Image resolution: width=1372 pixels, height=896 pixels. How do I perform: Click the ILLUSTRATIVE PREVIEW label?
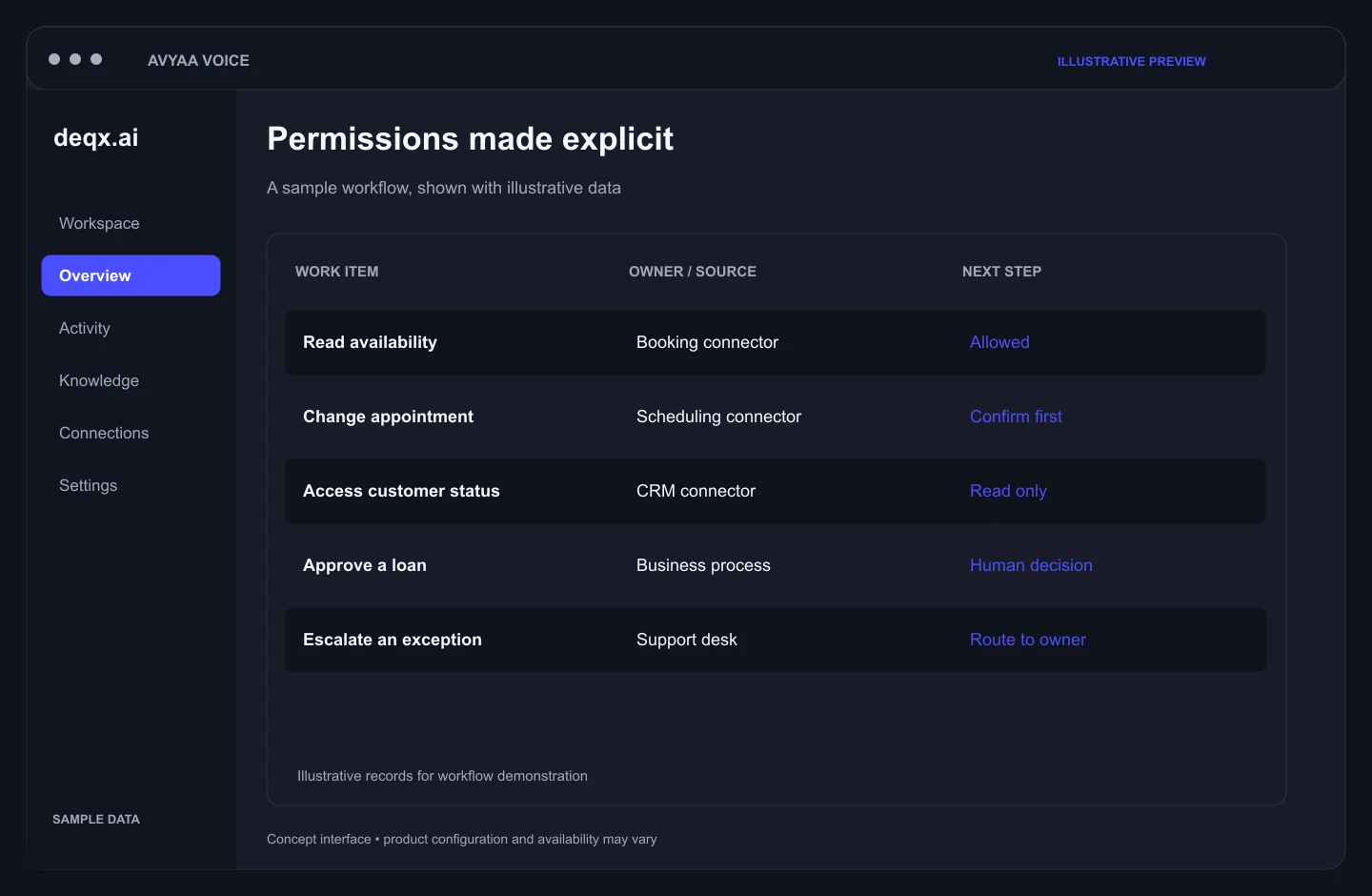(1131, 61)
